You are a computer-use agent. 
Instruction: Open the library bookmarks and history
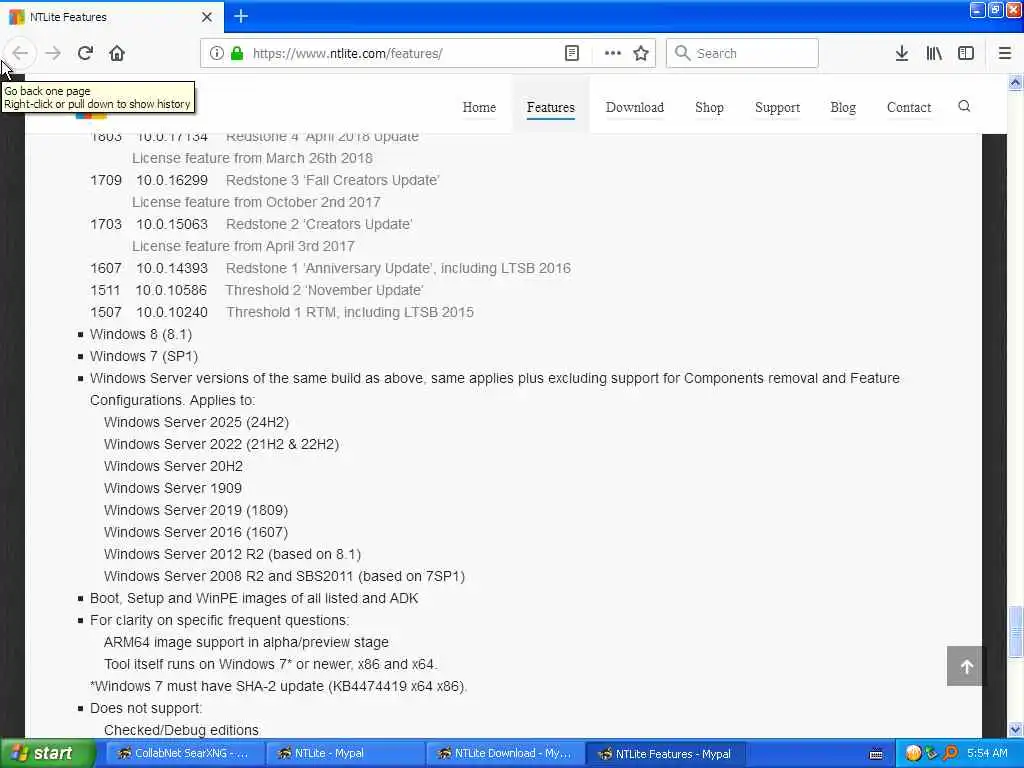click(x=934, y=53)
